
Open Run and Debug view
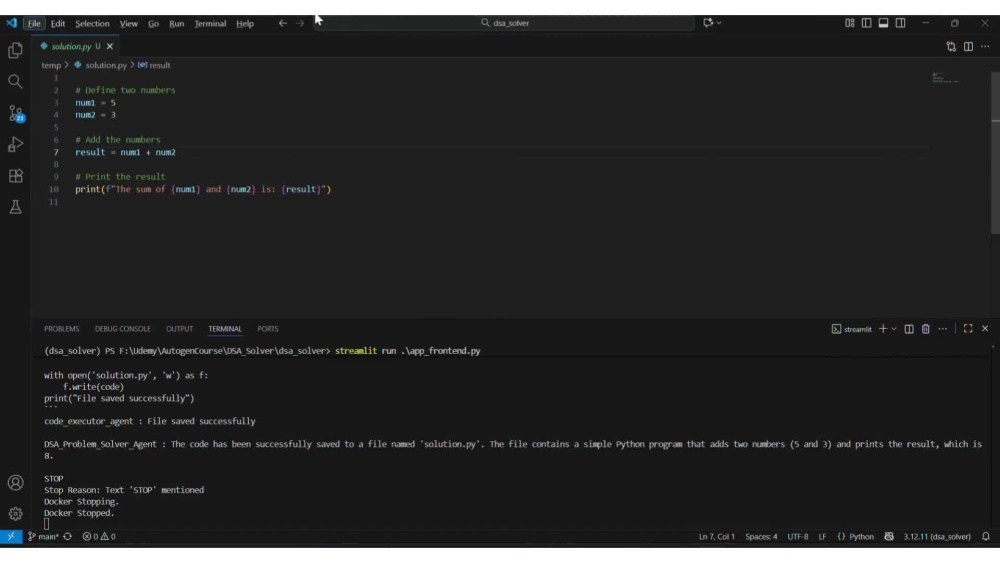[x=15, y=145]
